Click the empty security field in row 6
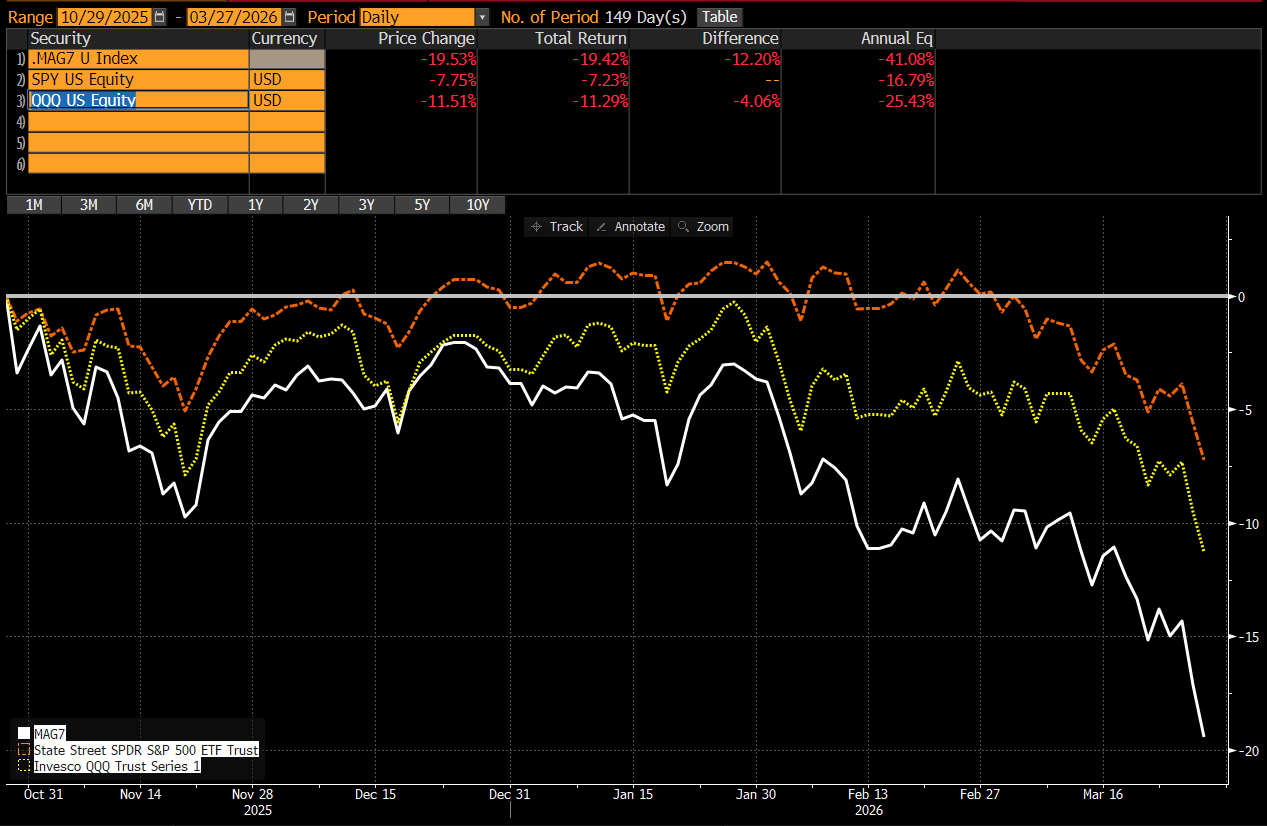1267x826 pixels. tap(138, 163)
